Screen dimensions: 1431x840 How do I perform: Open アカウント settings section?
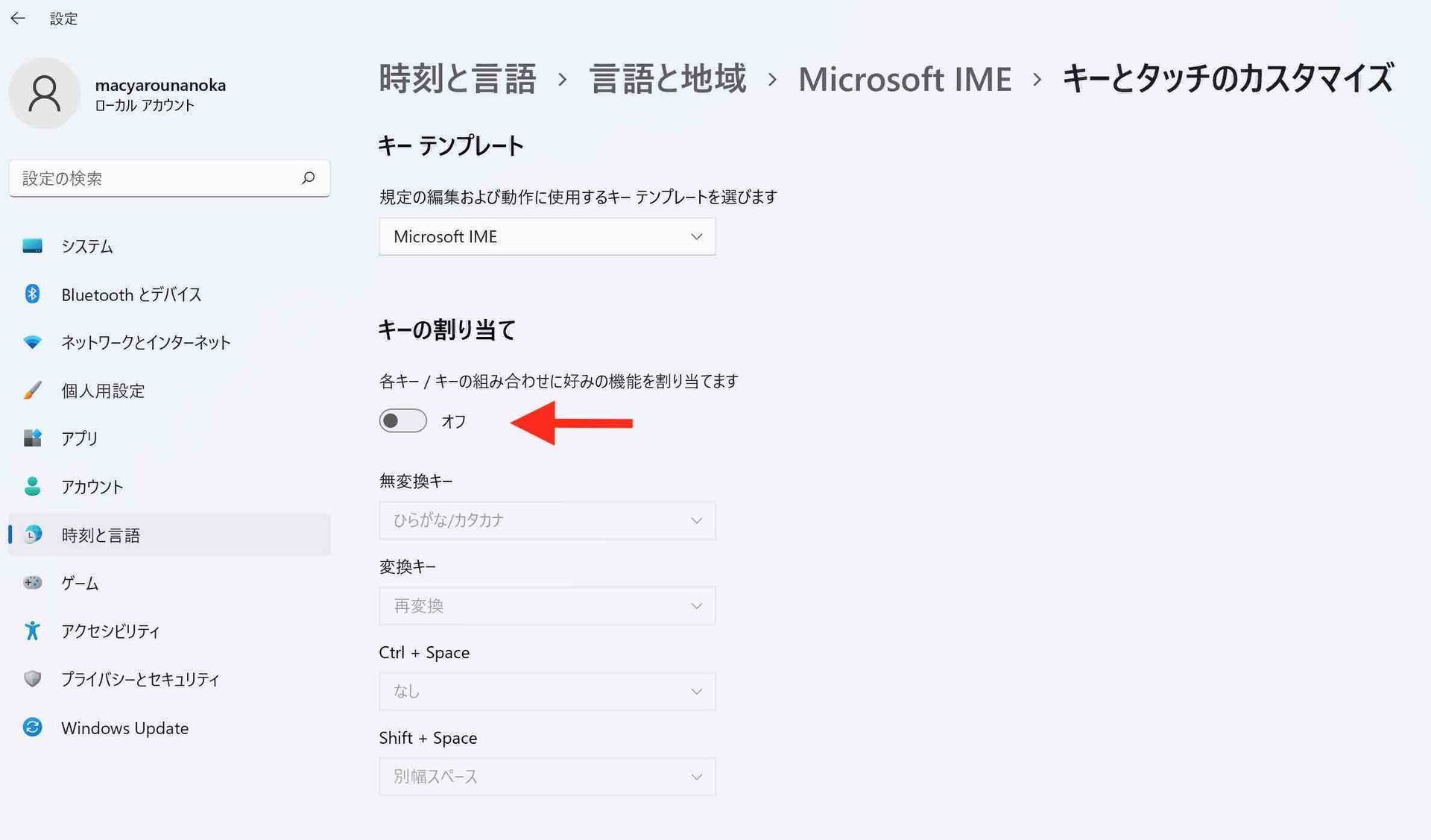(169, 487)
